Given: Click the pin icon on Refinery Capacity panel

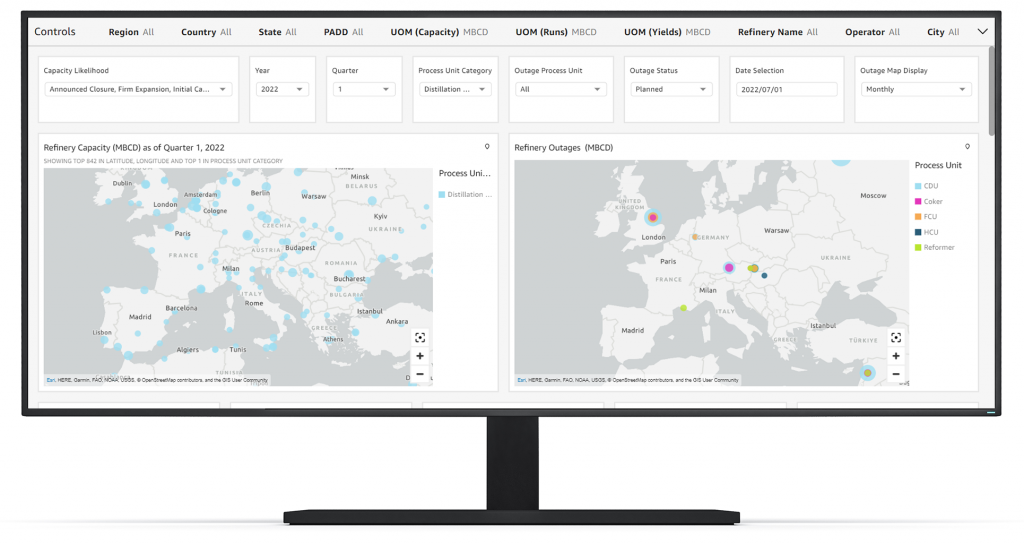Looking at the screenshot, I should (487, 146).
